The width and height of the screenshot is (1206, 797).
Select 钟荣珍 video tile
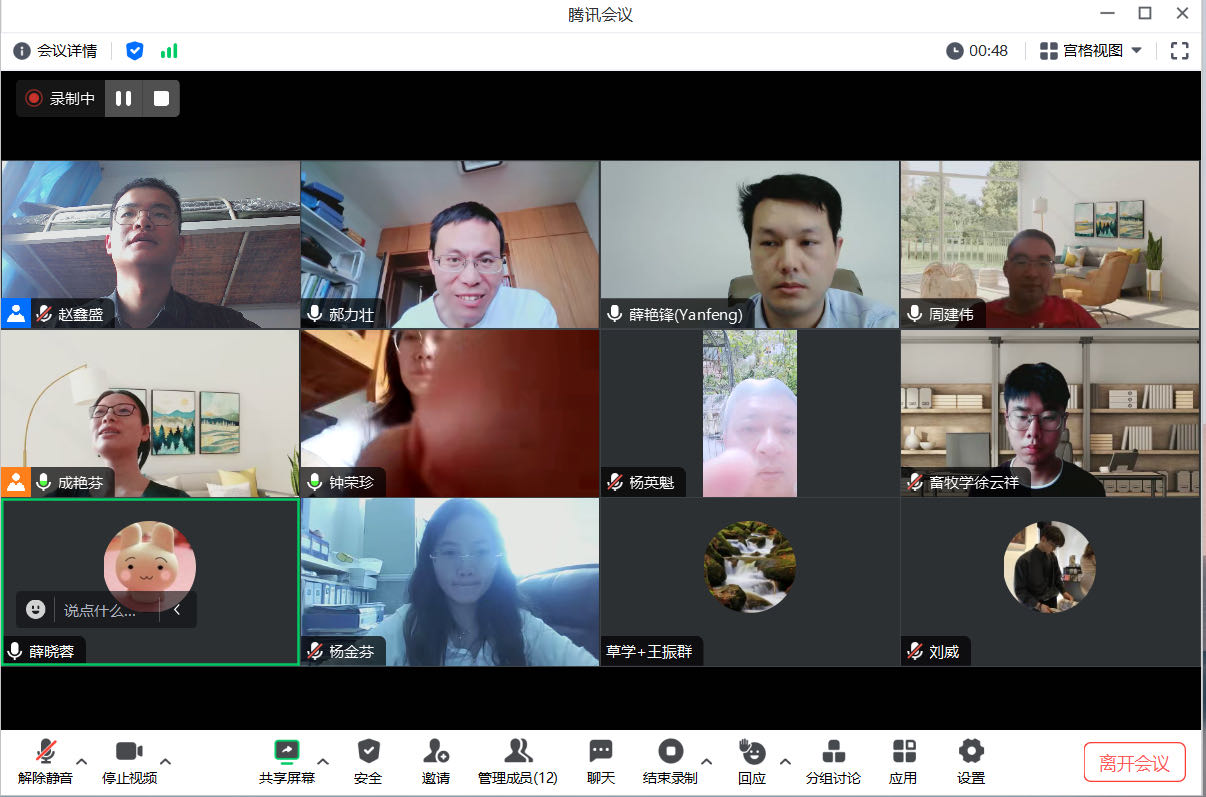[x=450, y=414]
